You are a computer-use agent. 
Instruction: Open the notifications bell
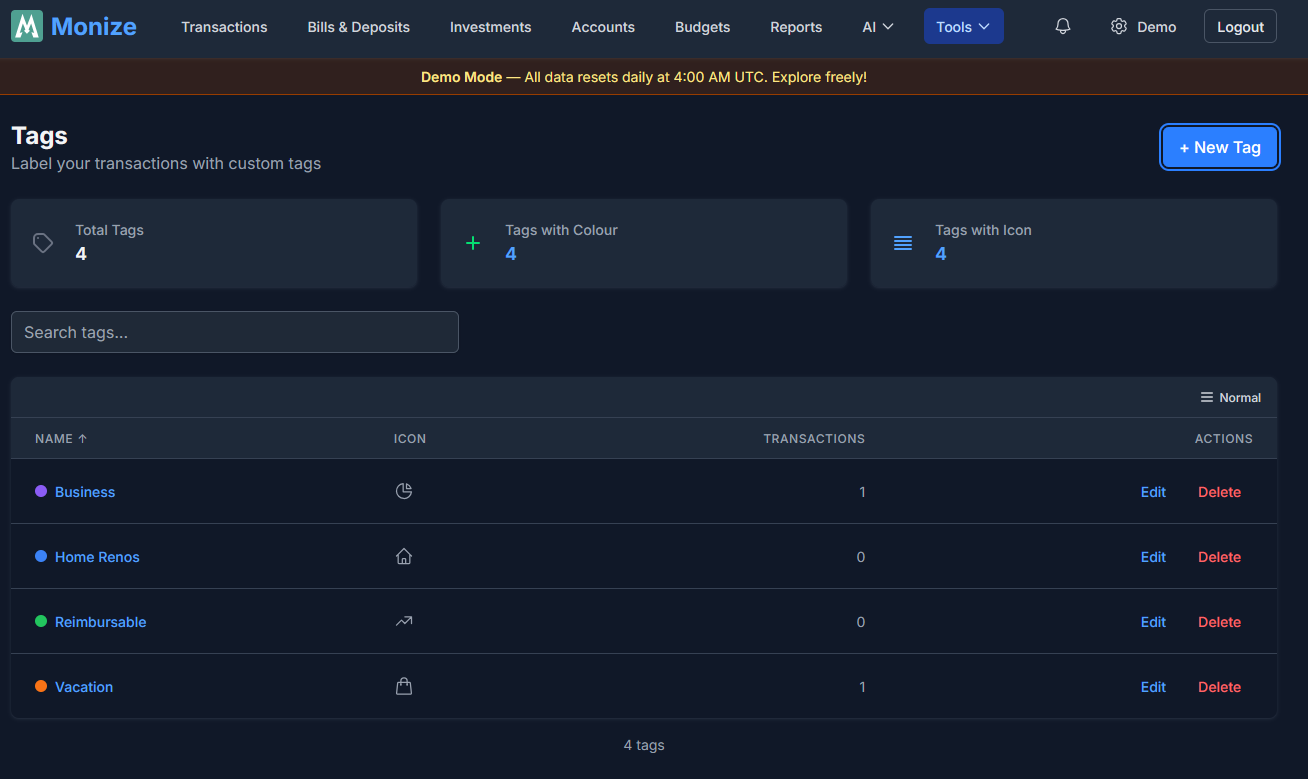[x=1063, y=27]
